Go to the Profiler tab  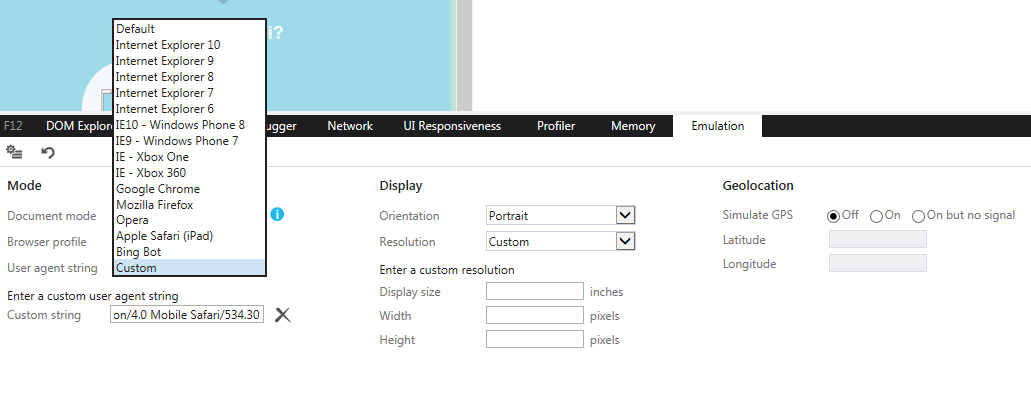coord(556,126)
